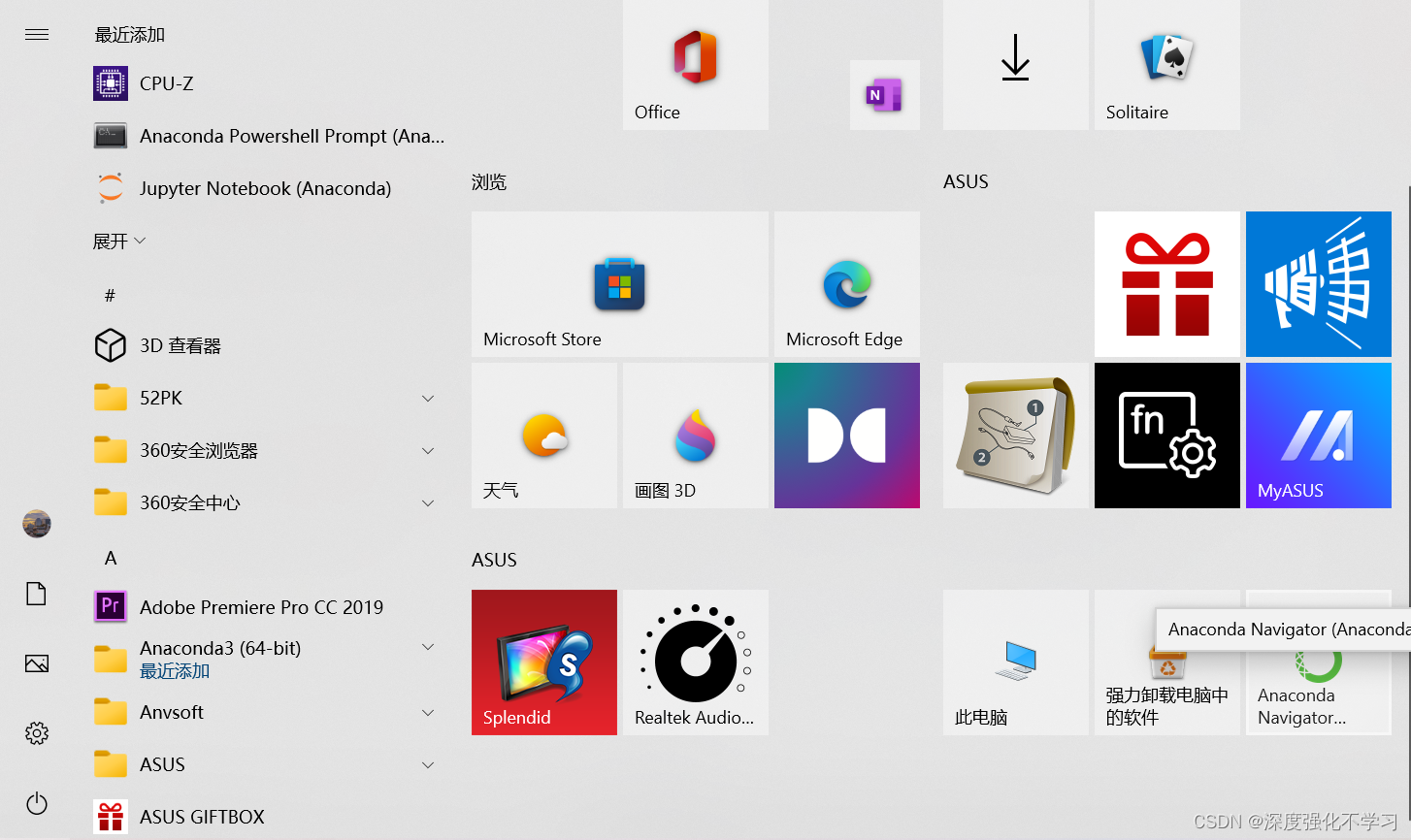Image resolution: width=1411 pixels, height=840 pixels.
Task: Open ASUS GIFTBOX from the app list
Action: [x=268, y=817]
